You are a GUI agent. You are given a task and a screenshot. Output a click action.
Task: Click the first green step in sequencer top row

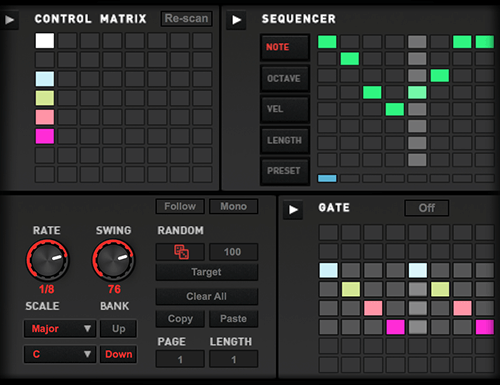point(327,42)
